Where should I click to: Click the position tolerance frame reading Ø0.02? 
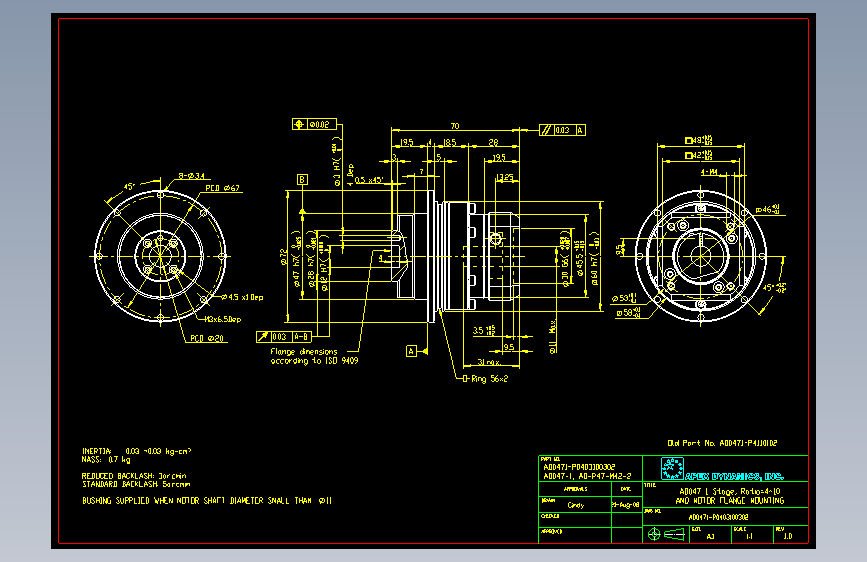314,124
